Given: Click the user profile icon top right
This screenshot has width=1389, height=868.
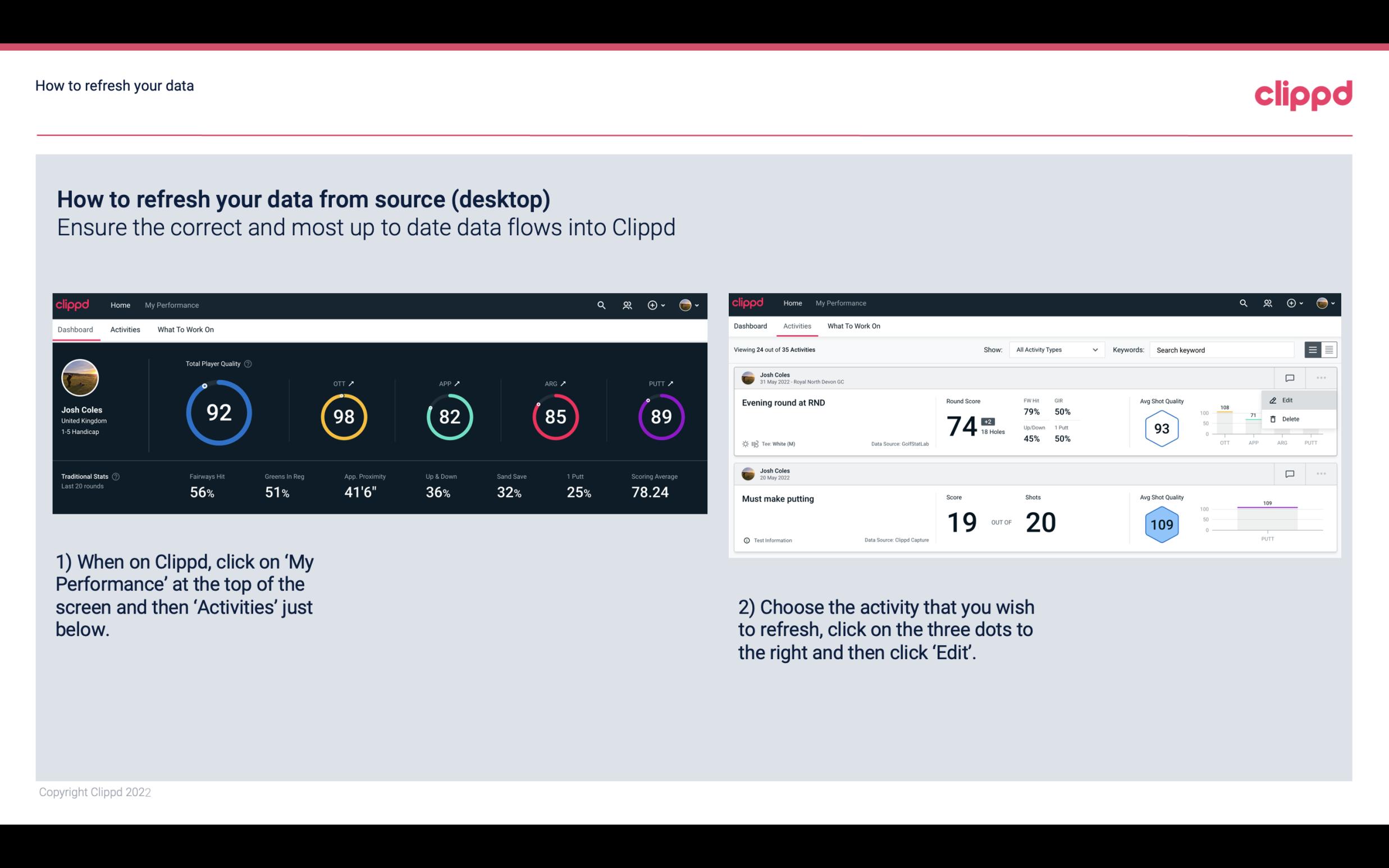Looking at the screenshot, I should pyautogui.click(x=686, y=304).
